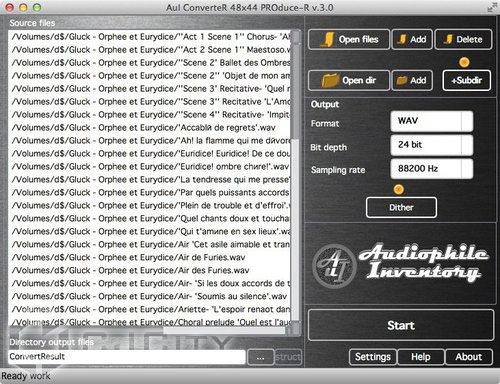The image size is (500, 384).
Task: Select the Air 'Cet asile aimable' row
Action: [x=149, y=245]
